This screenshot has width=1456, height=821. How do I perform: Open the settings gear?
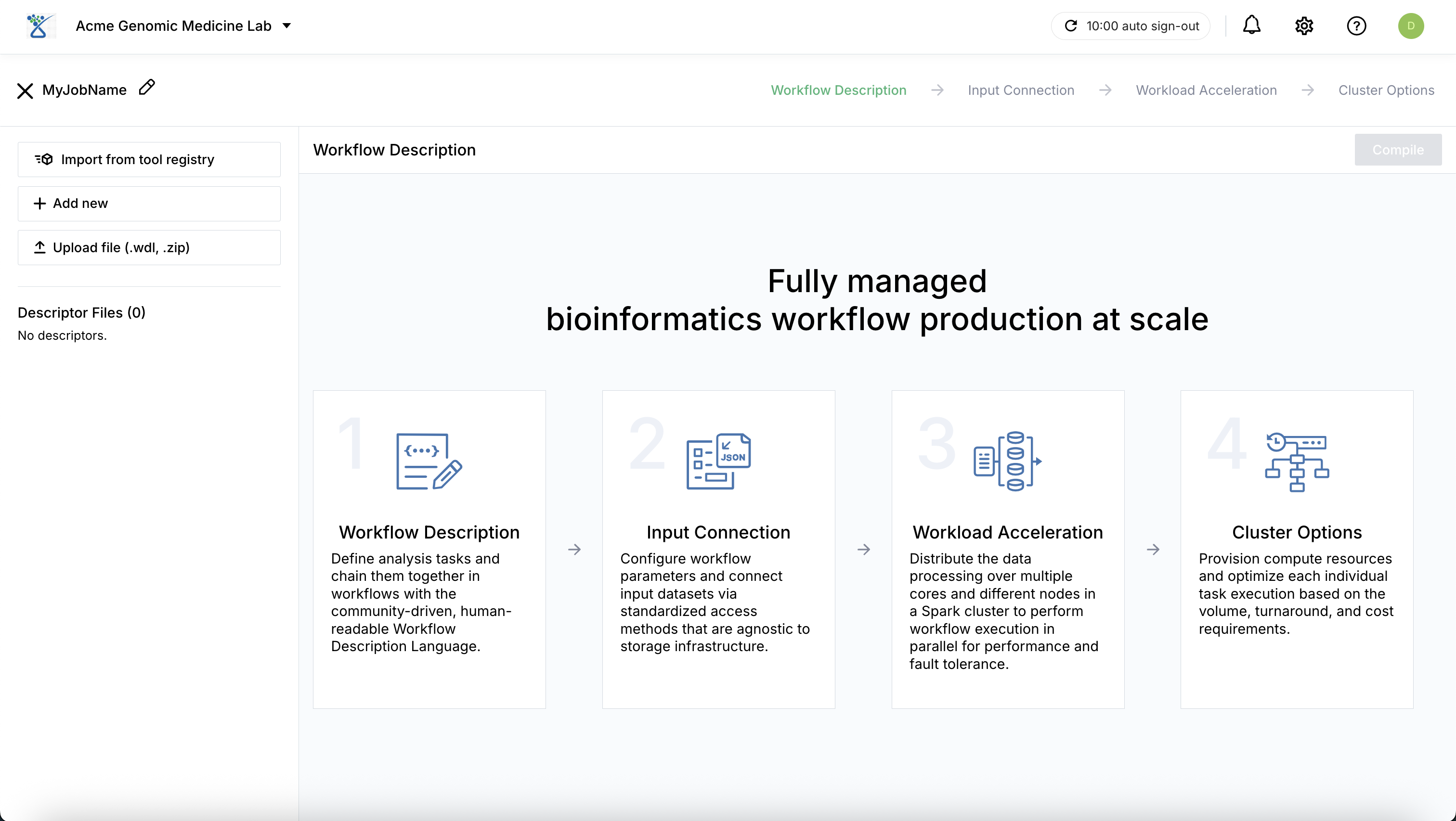[x=1304, y=26]
